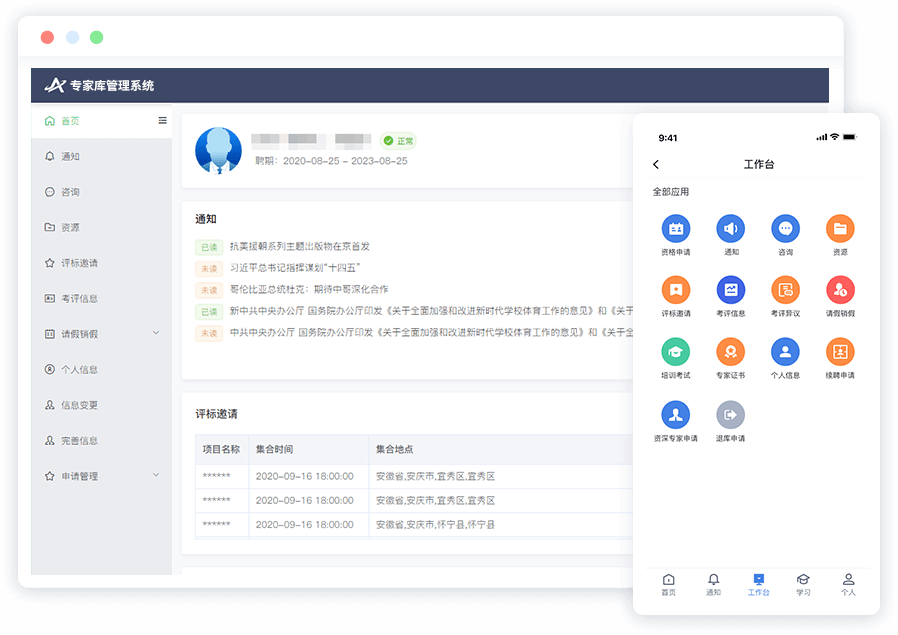Open 评标邀请 in the left sidebar
Viewport: 898px width, 635px height.
79,263
